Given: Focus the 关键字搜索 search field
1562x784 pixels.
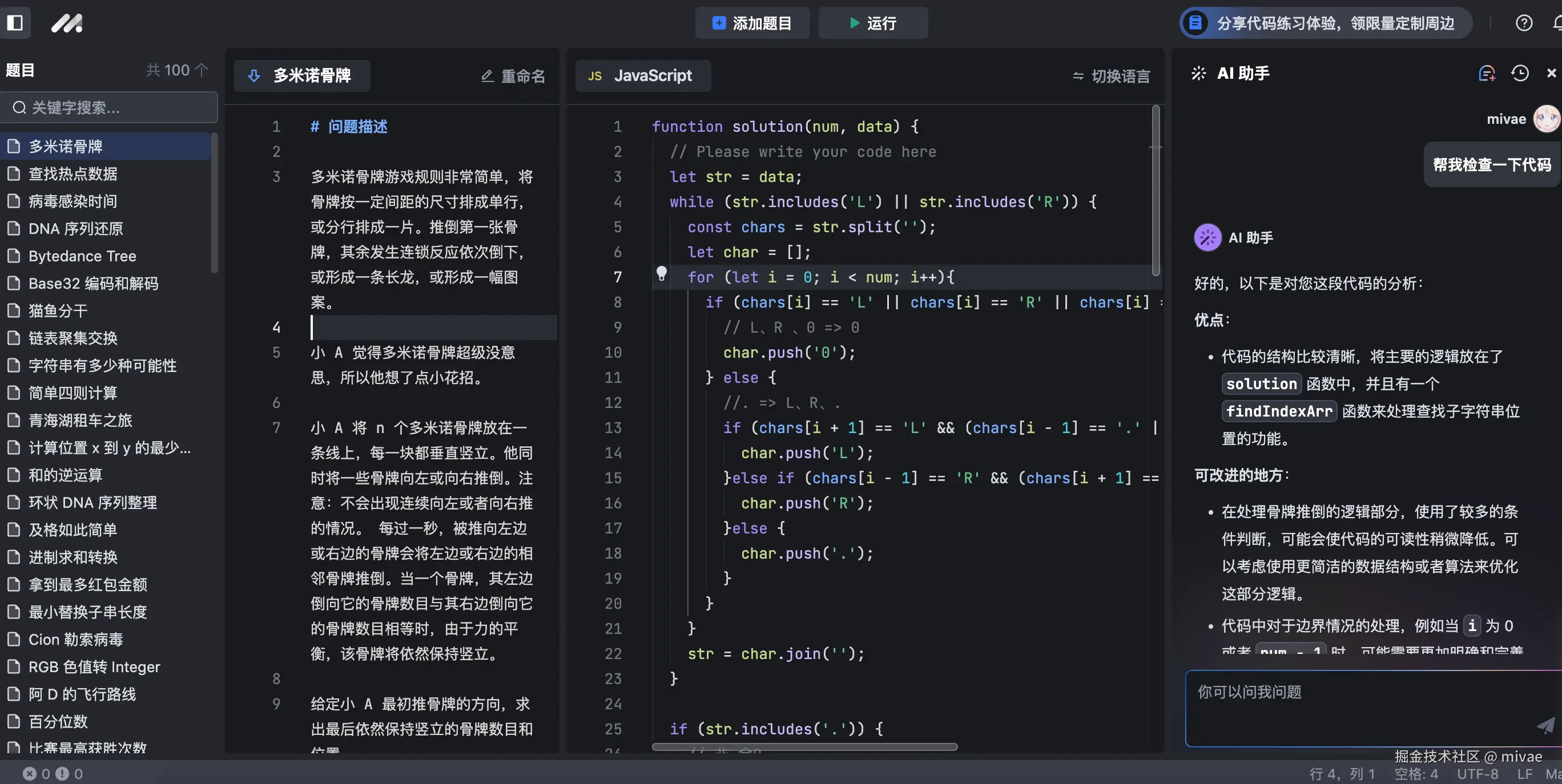Looking at the screenshot, I should point(109,107).
